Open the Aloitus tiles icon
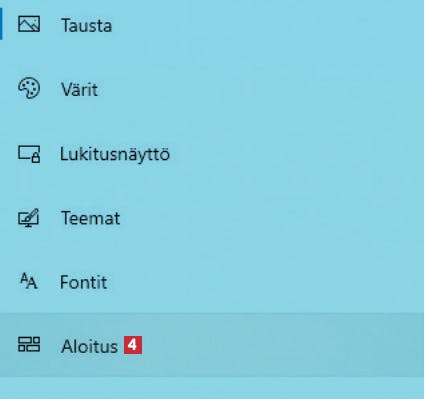424x399 pixels. [x=29, y=344]
